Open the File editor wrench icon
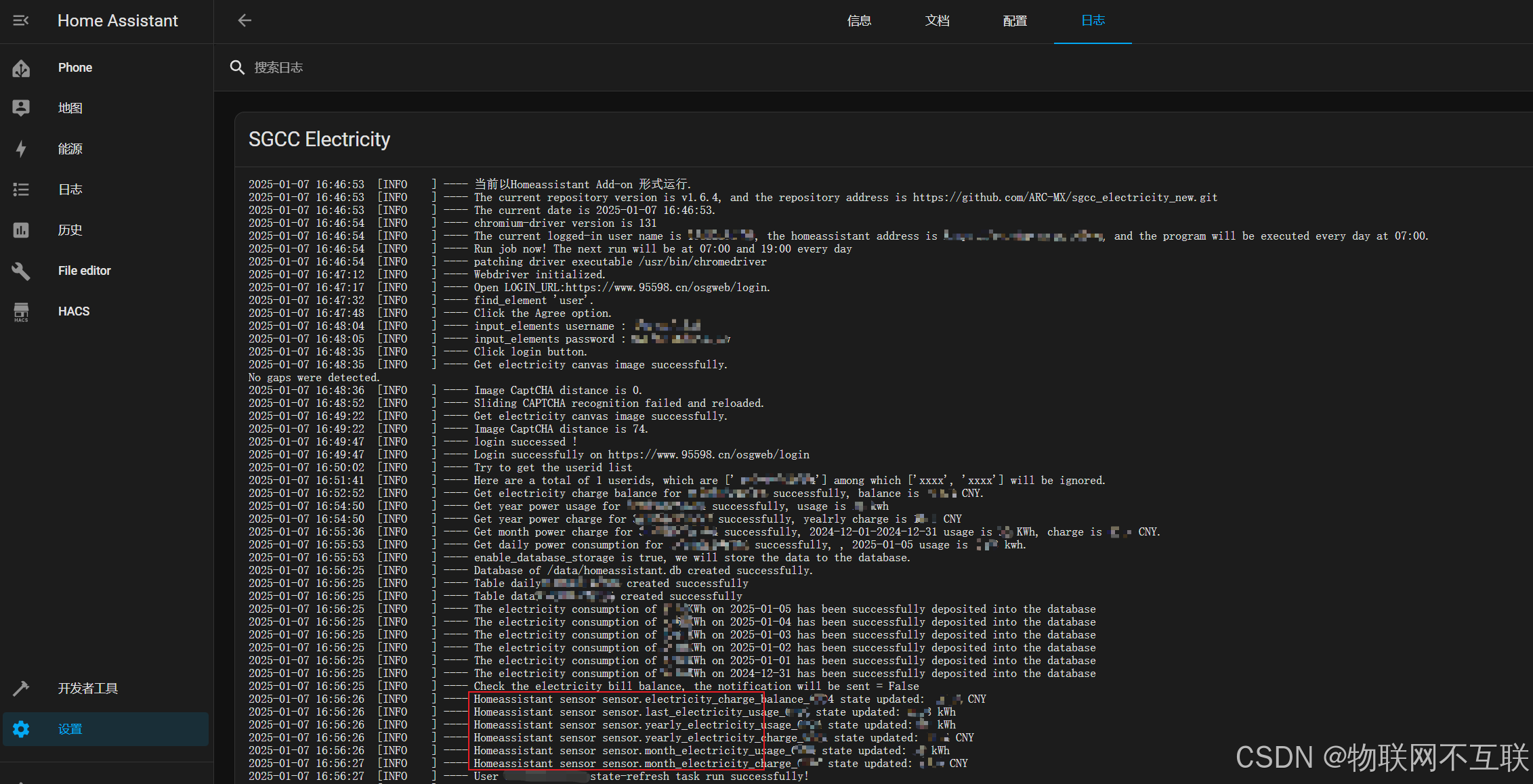The height and width of the screenshot is (784, 1533). tap(21, 271)
